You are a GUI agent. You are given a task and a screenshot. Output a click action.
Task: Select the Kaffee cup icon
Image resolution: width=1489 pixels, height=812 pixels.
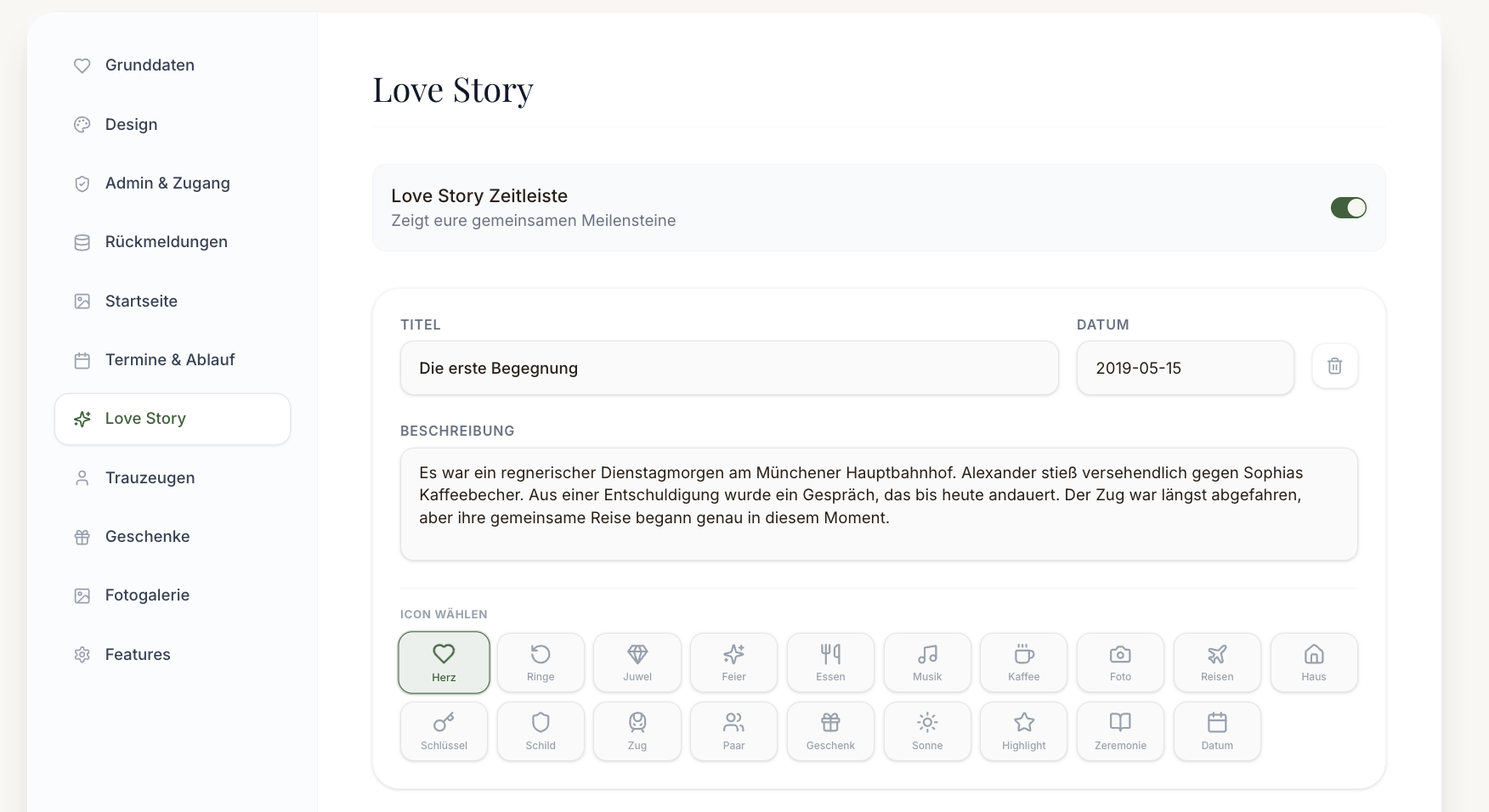pos(1024,663)
